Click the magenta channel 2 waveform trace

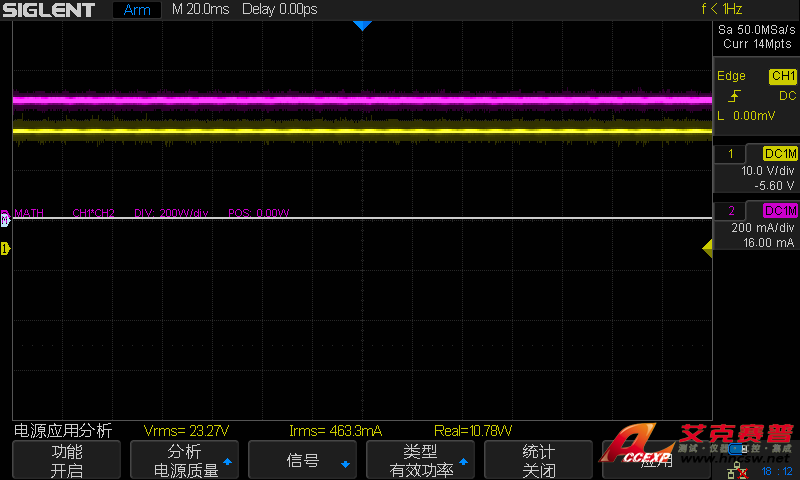[x=360, y=99]
